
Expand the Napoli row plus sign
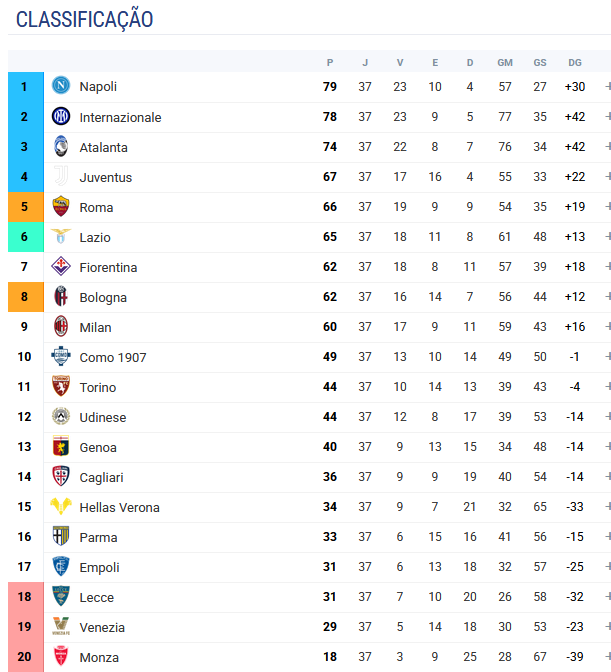pos(608,87)
